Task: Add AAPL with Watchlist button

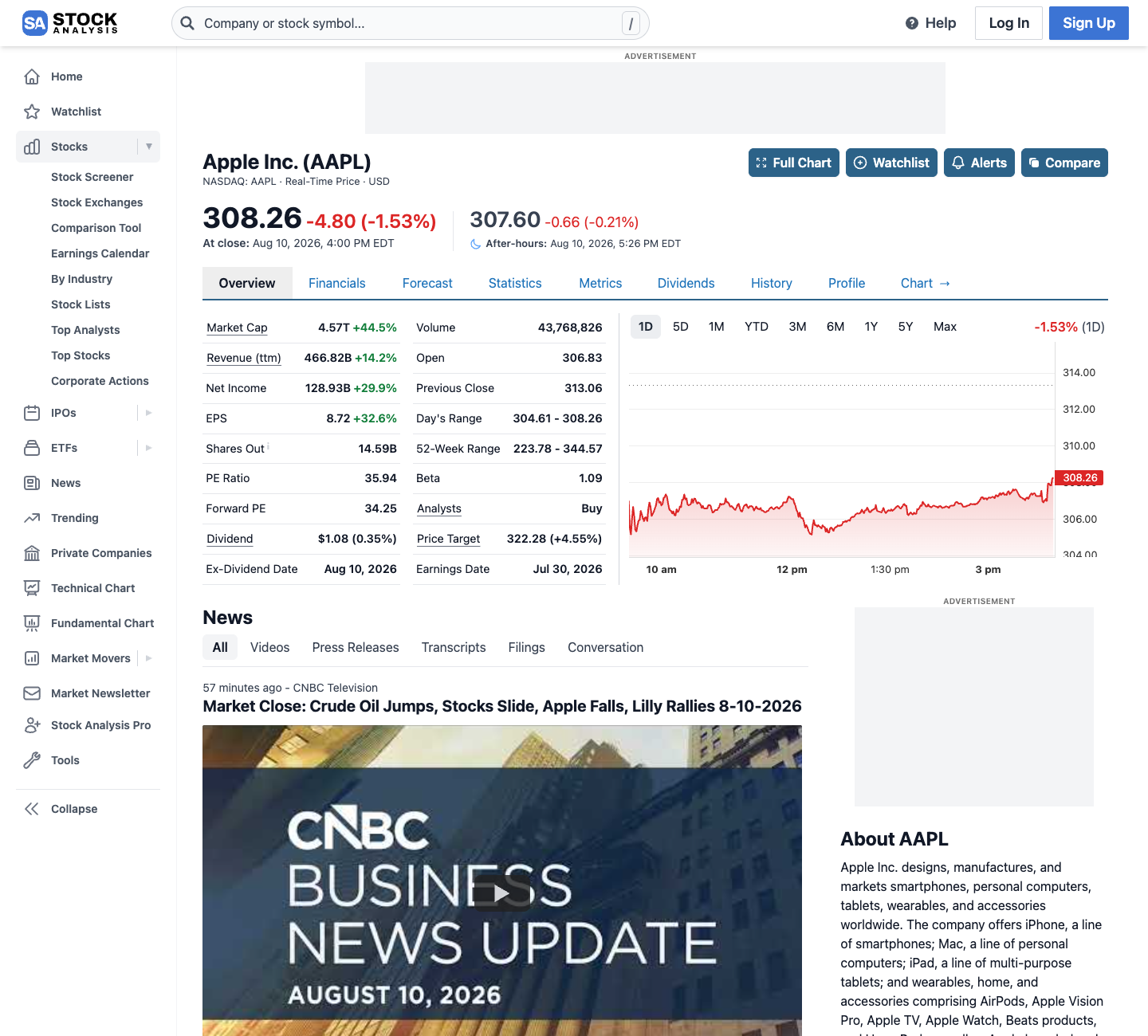Action: [891, 163]
